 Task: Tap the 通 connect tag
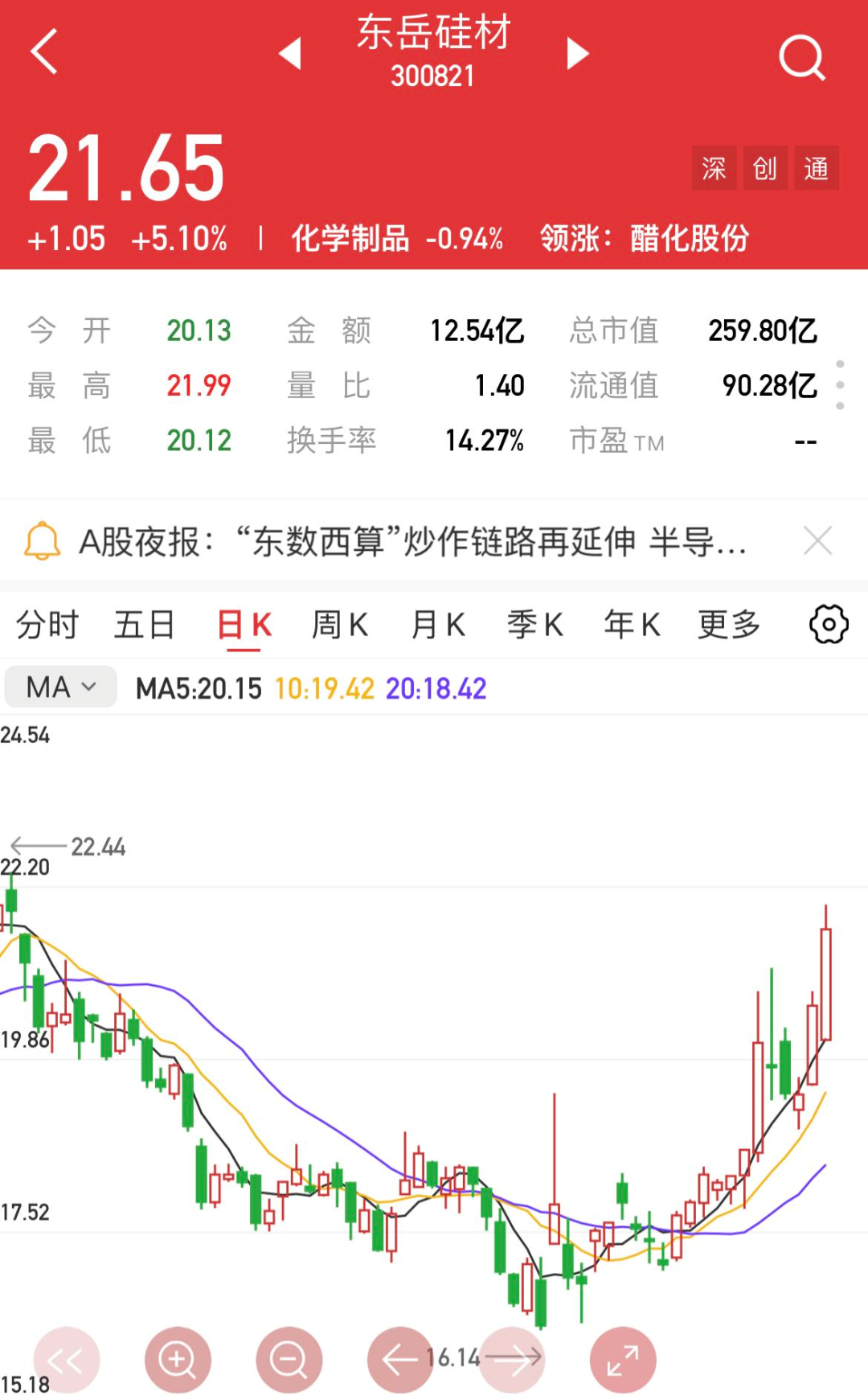tap(817, 168)
